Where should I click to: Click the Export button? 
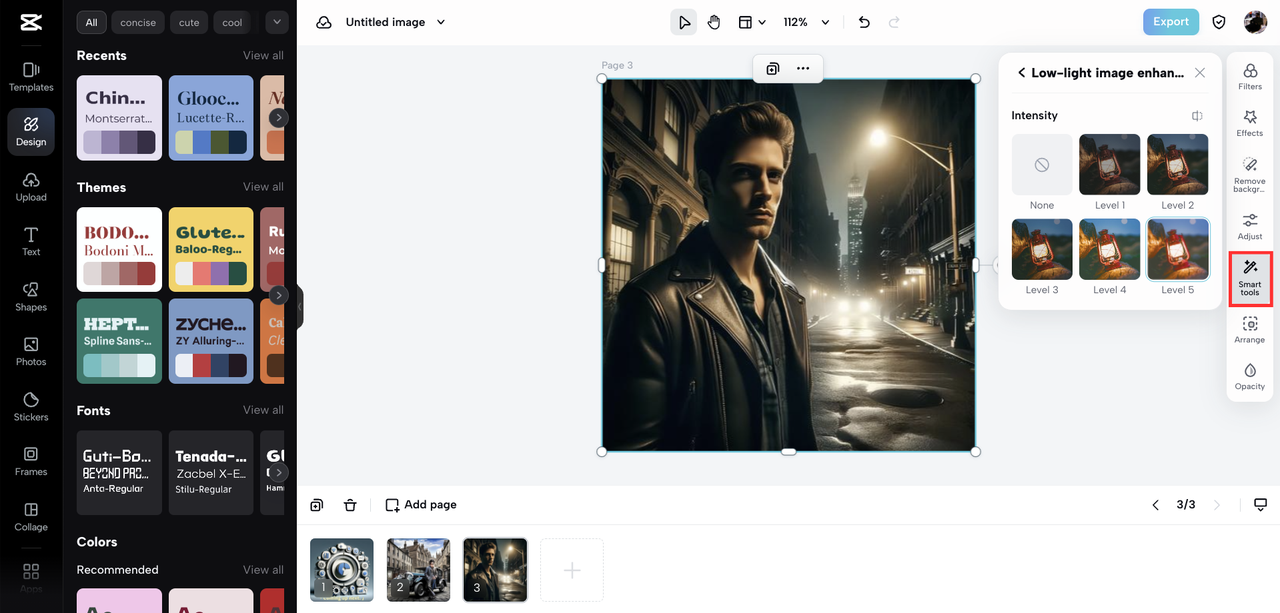(x=1170, y=22)
